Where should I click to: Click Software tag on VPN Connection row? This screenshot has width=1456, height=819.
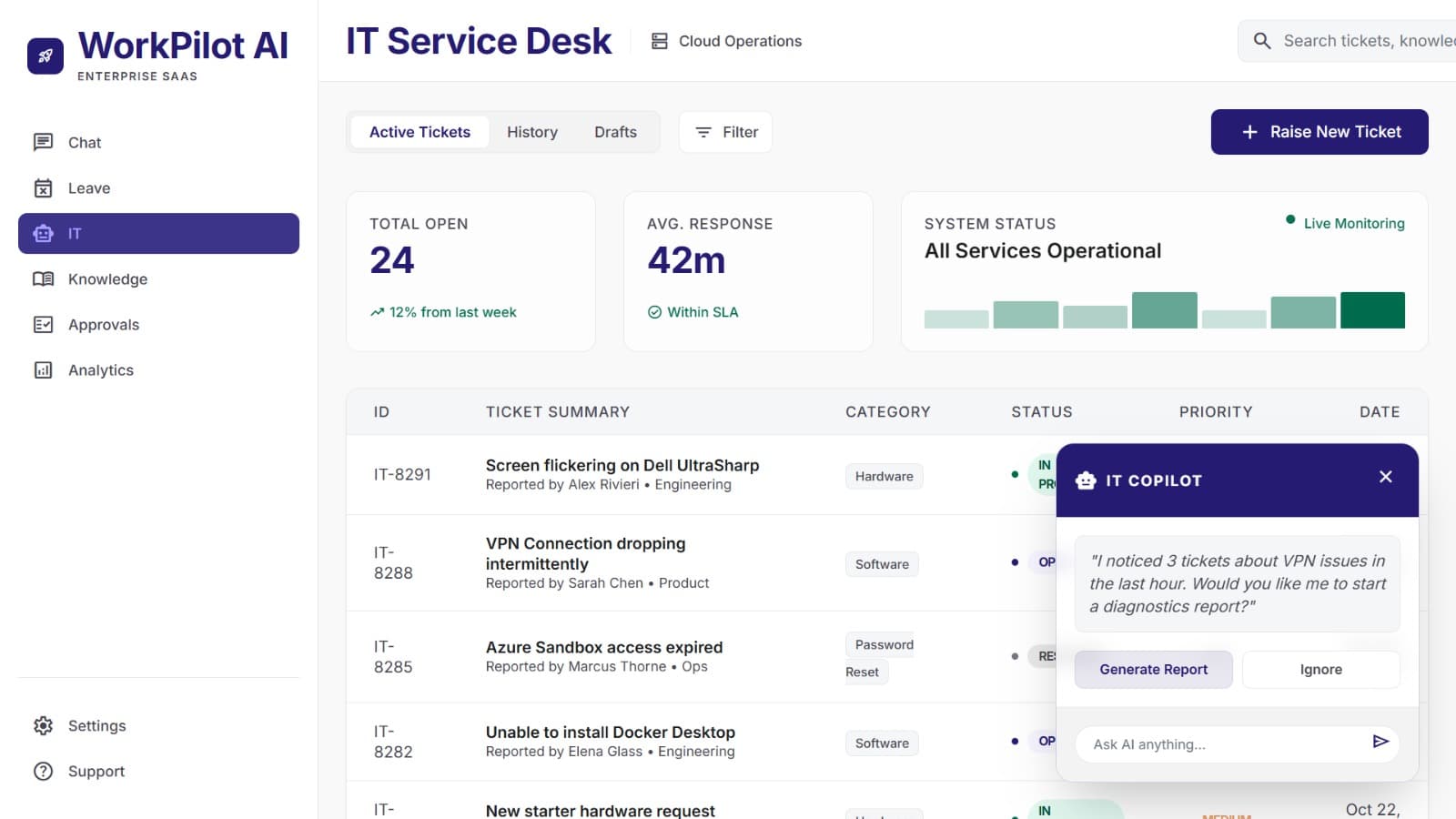(882, 564)
